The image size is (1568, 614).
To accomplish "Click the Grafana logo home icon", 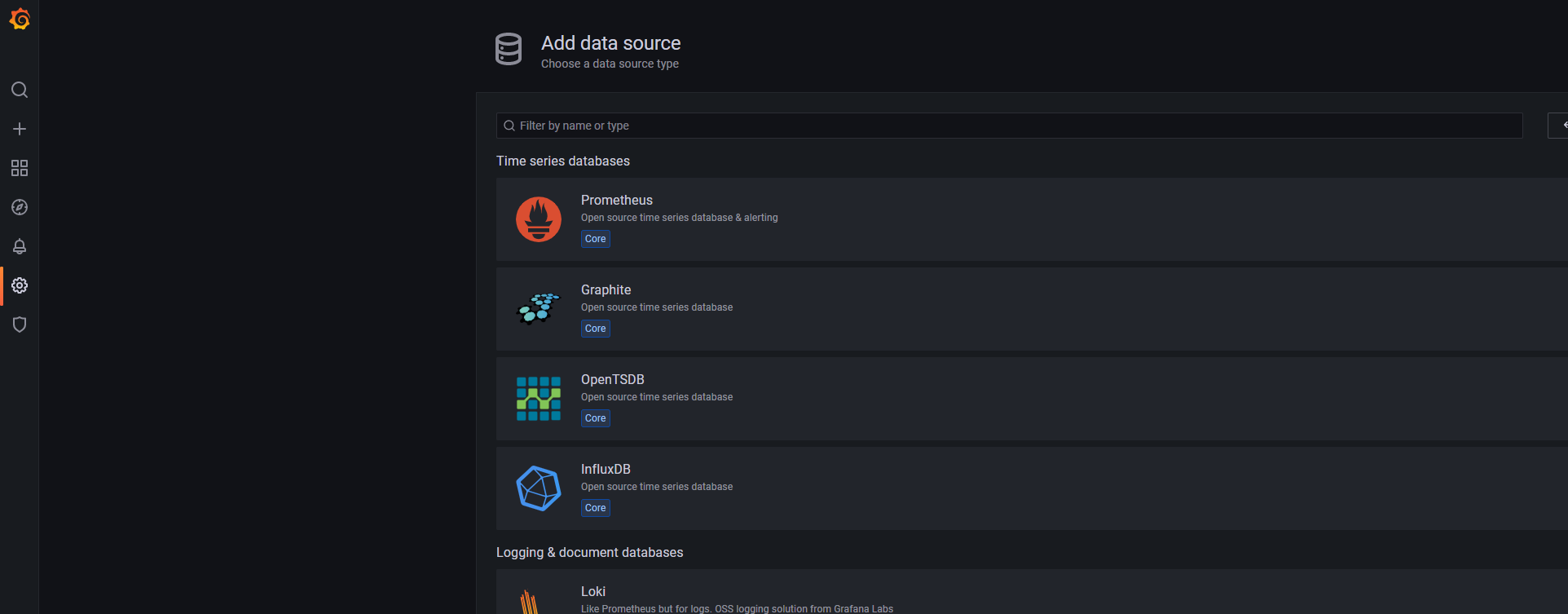I will (x=20, y=19).
